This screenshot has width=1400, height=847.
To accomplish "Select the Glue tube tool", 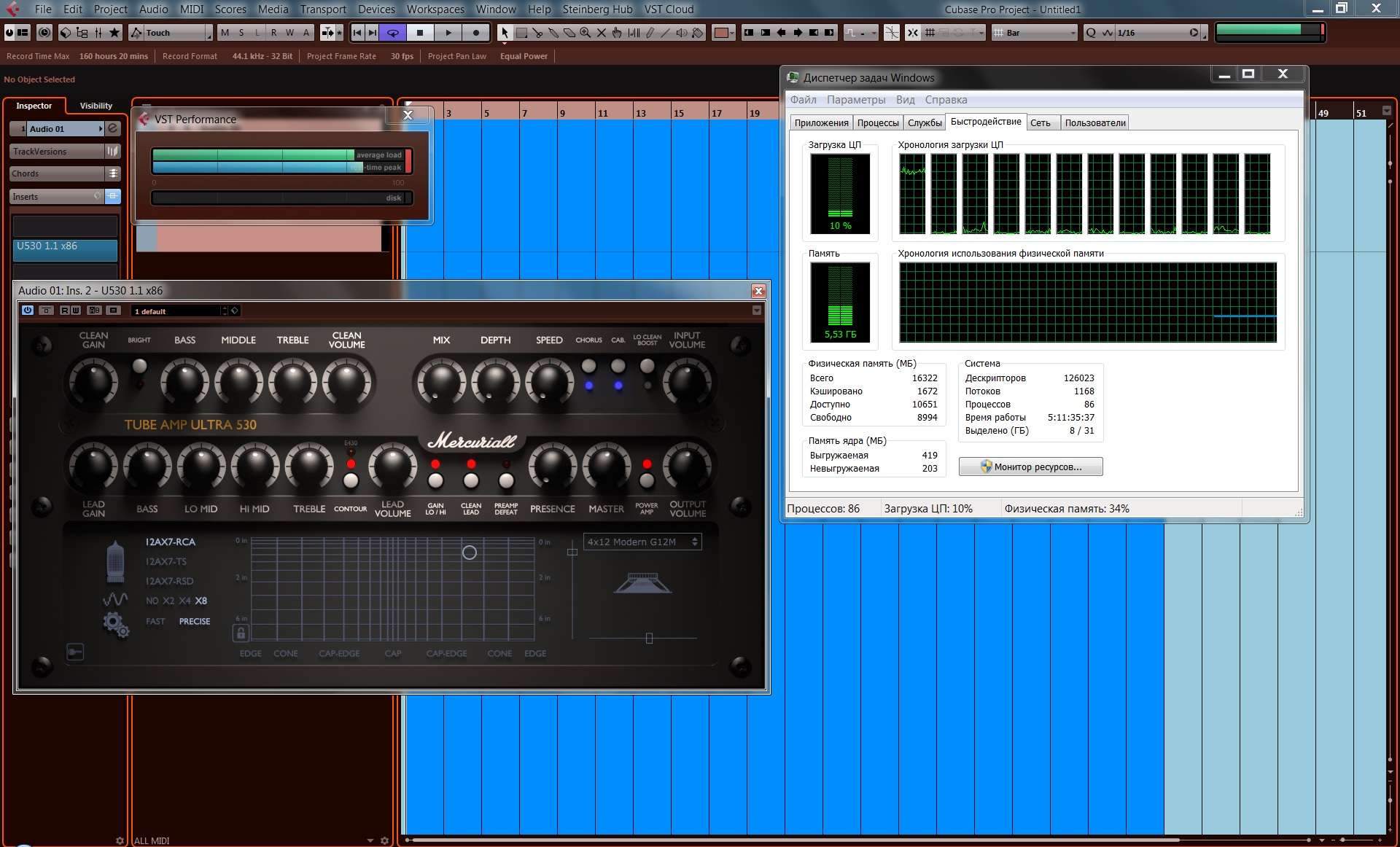I will point(553,33).
